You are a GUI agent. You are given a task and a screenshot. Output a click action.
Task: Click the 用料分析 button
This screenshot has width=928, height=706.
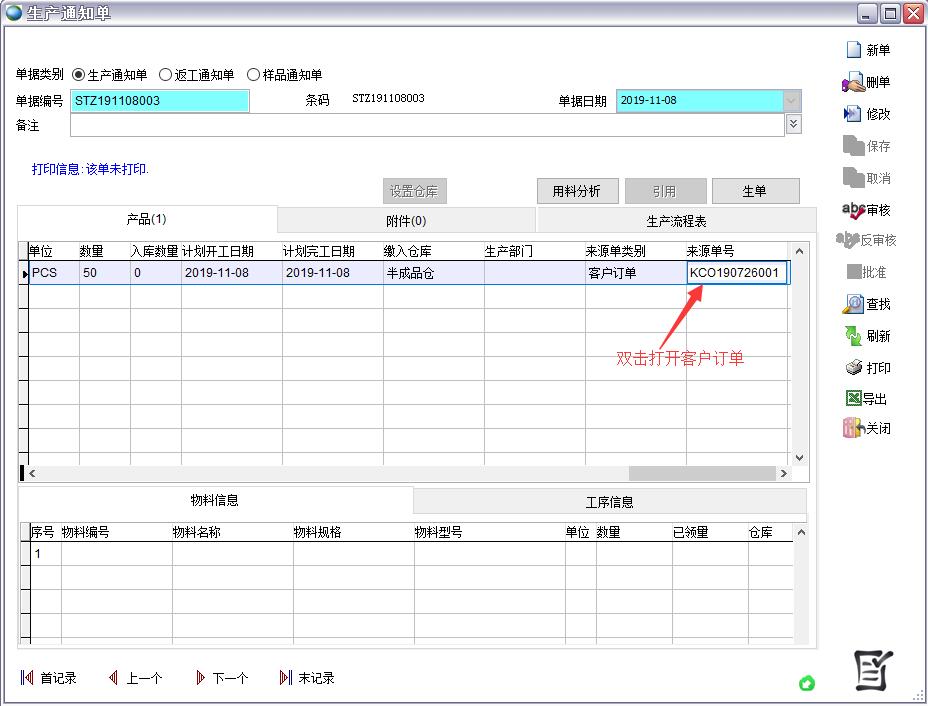577,191
